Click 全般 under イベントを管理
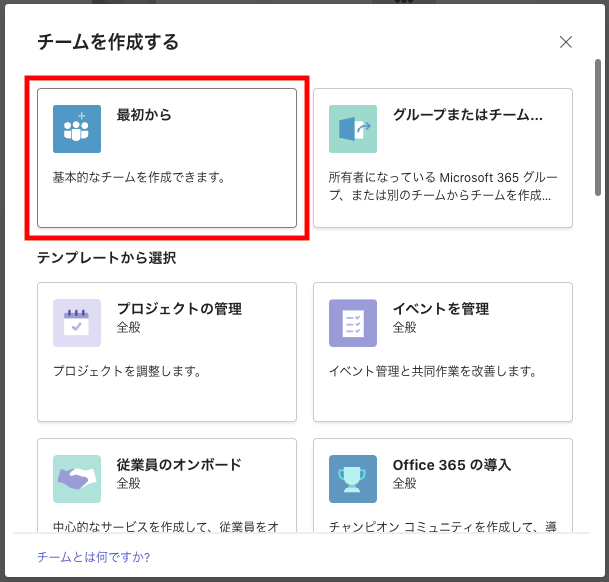 pos(404,327)
